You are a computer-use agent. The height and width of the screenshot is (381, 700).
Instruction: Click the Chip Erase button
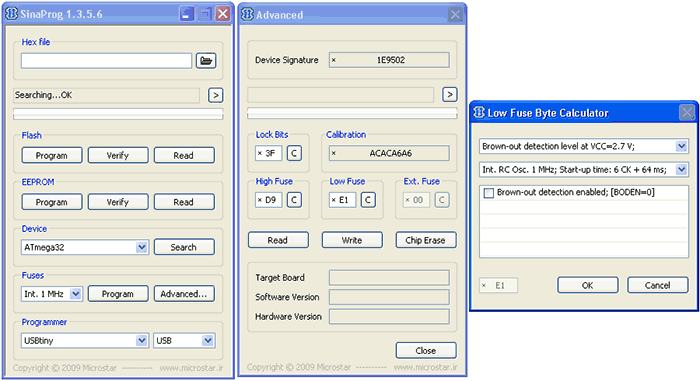pos(425,240)
